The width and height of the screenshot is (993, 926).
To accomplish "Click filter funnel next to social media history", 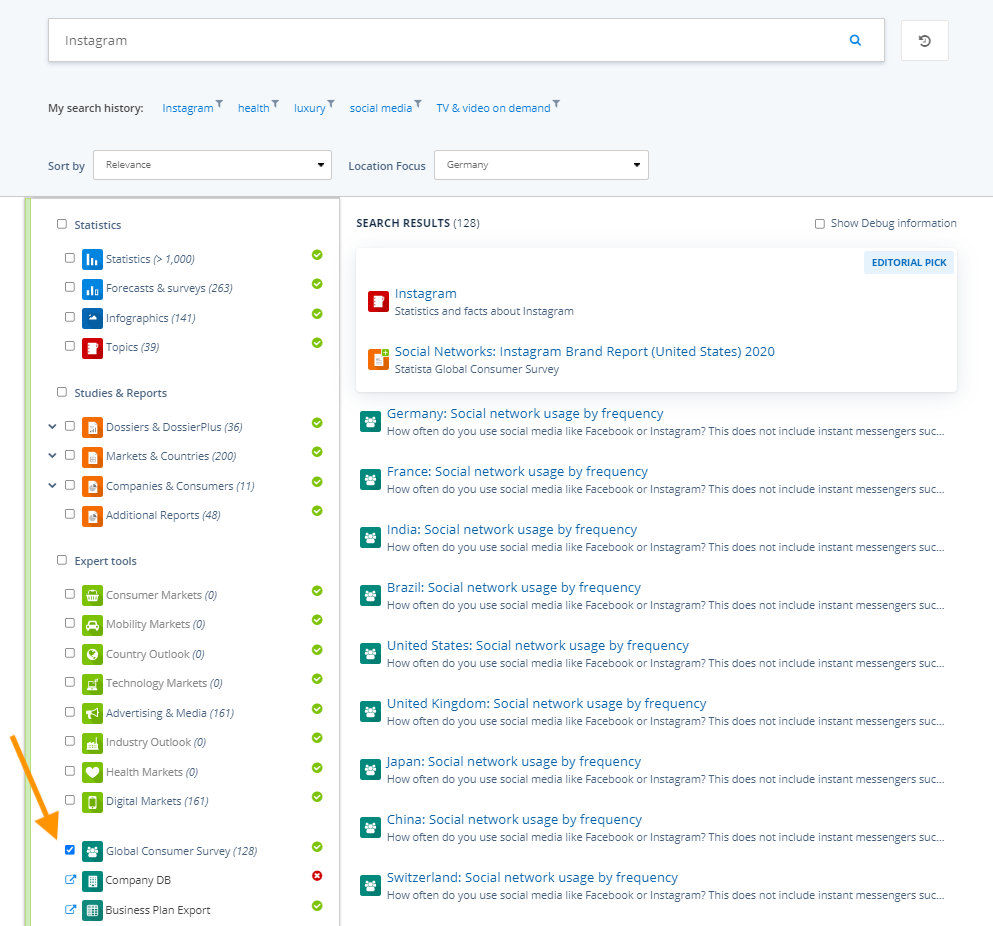I will point(418,103).
